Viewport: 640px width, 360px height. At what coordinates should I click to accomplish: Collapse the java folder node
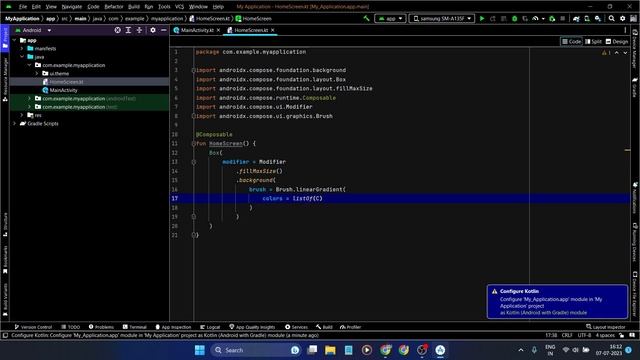pos(22,57)
